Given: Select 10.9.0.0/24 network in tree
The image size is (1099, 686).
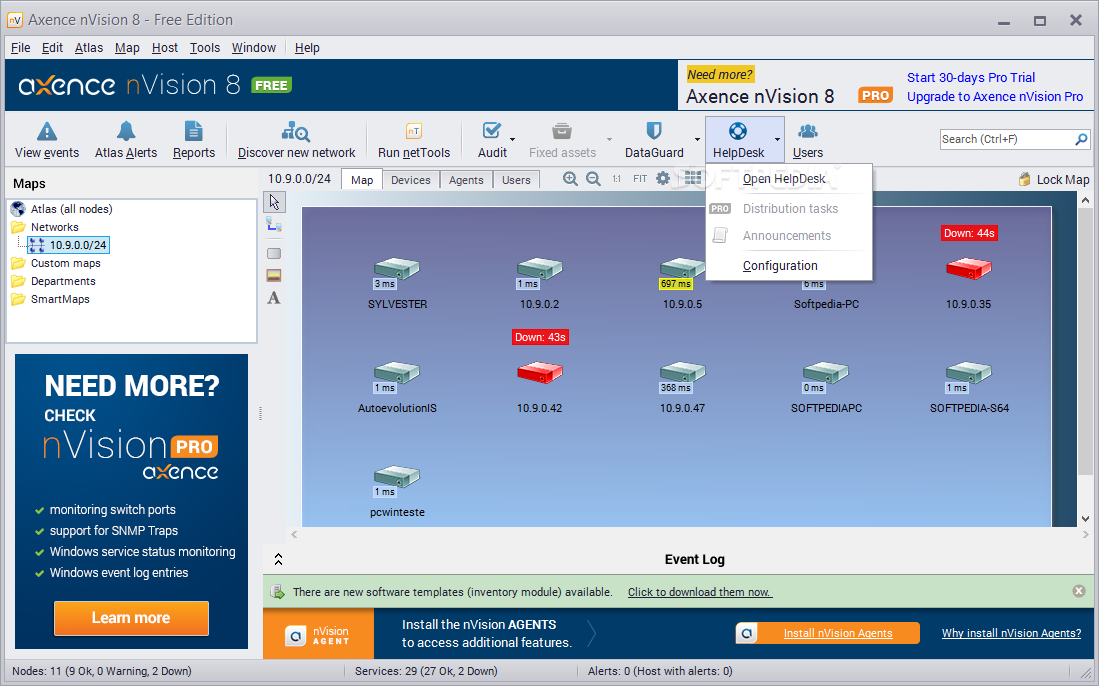Looking at the screenshot, I should tap(68, 245).
